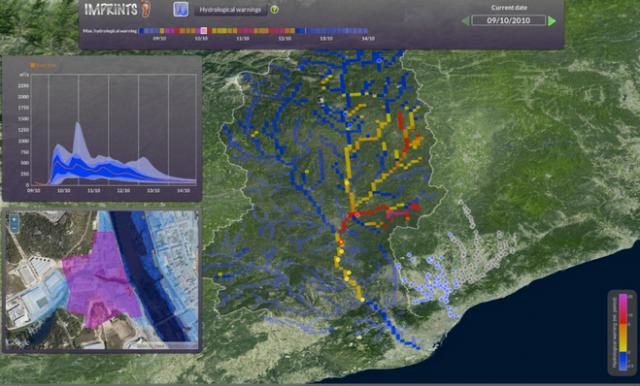Image resolution: width=640 pixels, height=386 pixels.
Task: Open the Hydrological warnings dropdown
Action: click(231, 10)
